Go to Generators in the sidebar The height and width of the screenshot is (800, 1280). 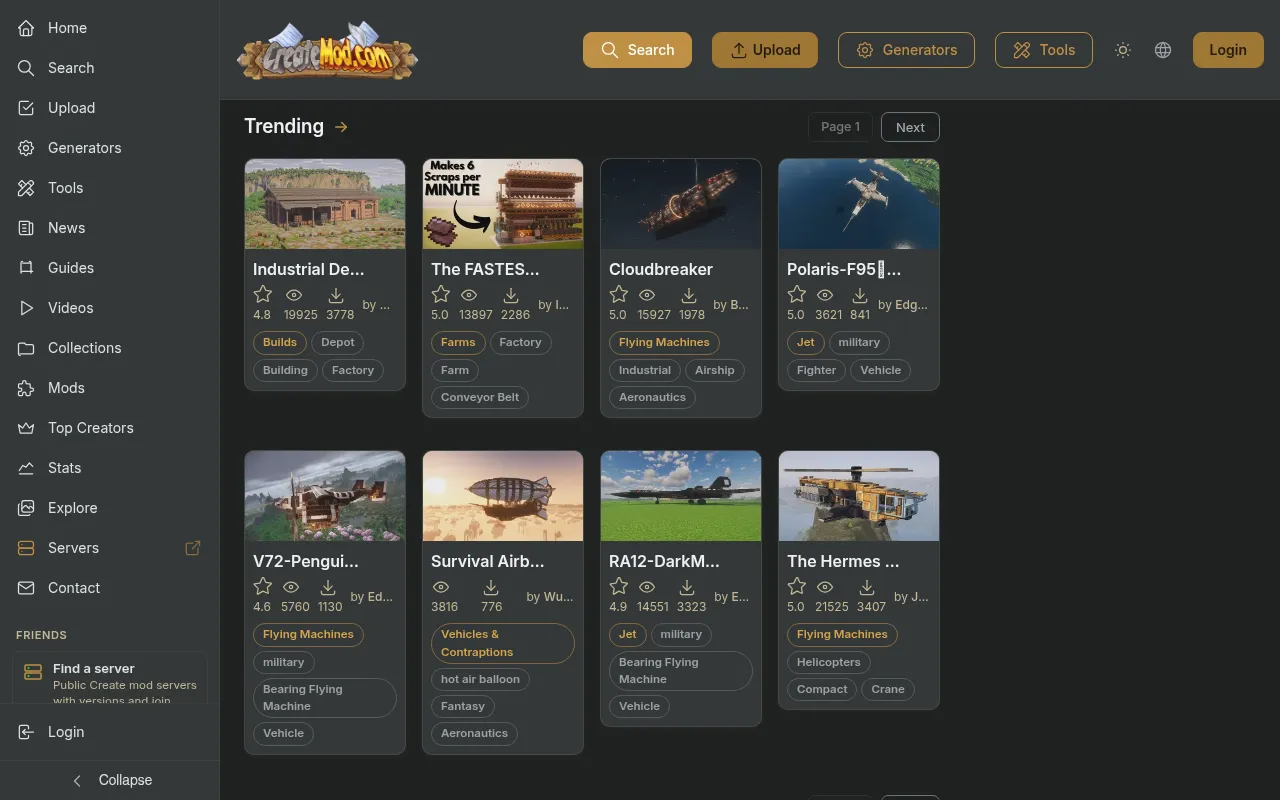pos(109,148)
